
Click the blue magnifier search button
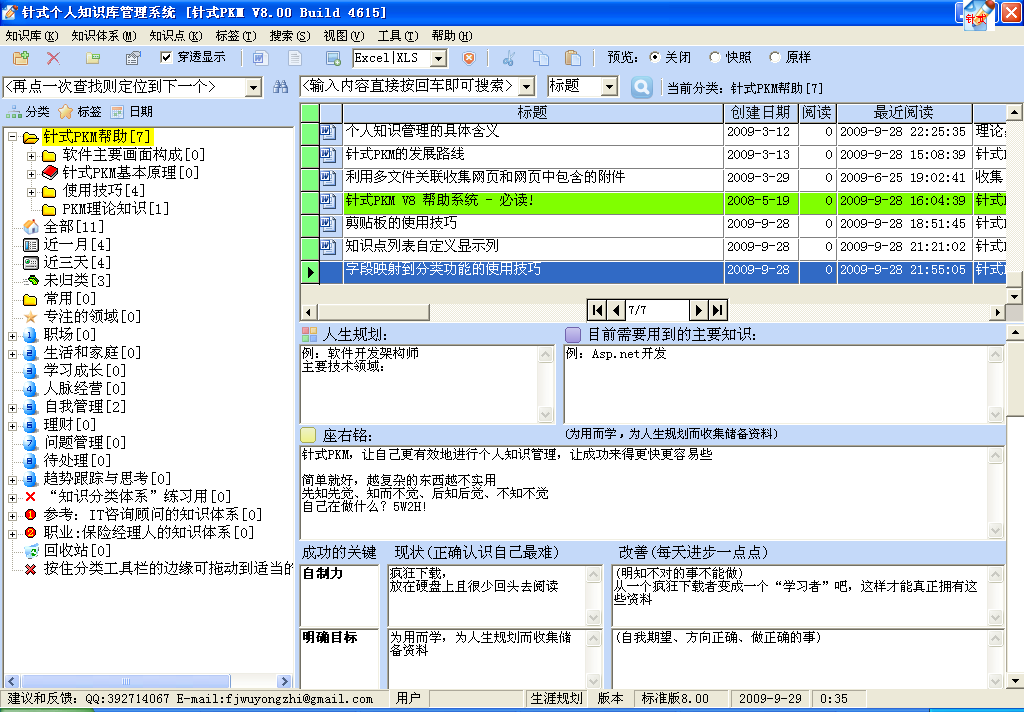(x=642, y=87)
